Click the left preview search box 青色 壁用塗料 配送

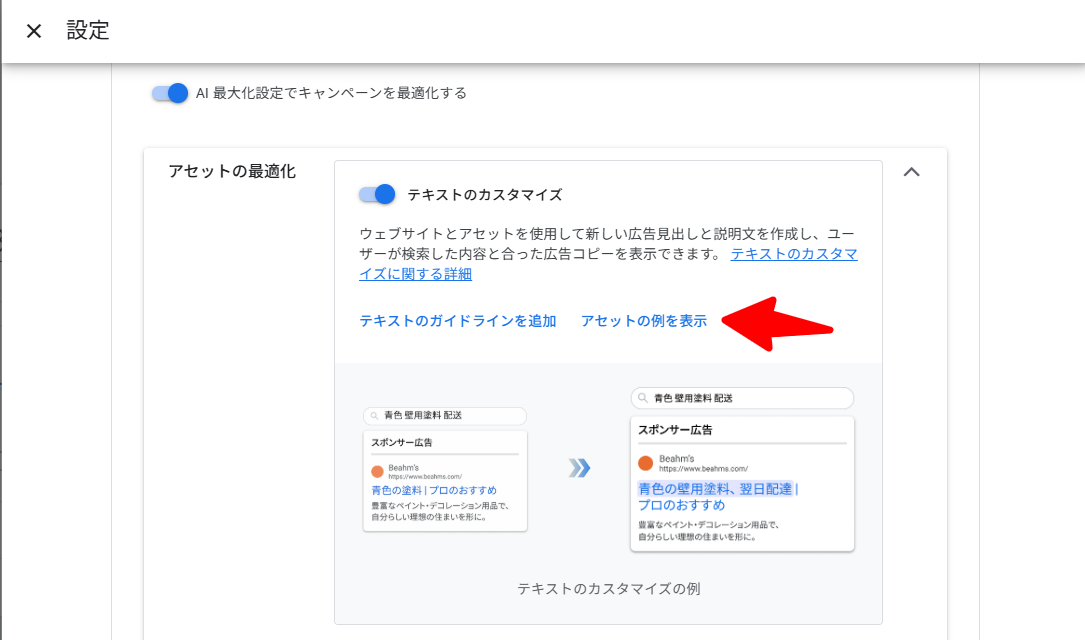point(445,415)
